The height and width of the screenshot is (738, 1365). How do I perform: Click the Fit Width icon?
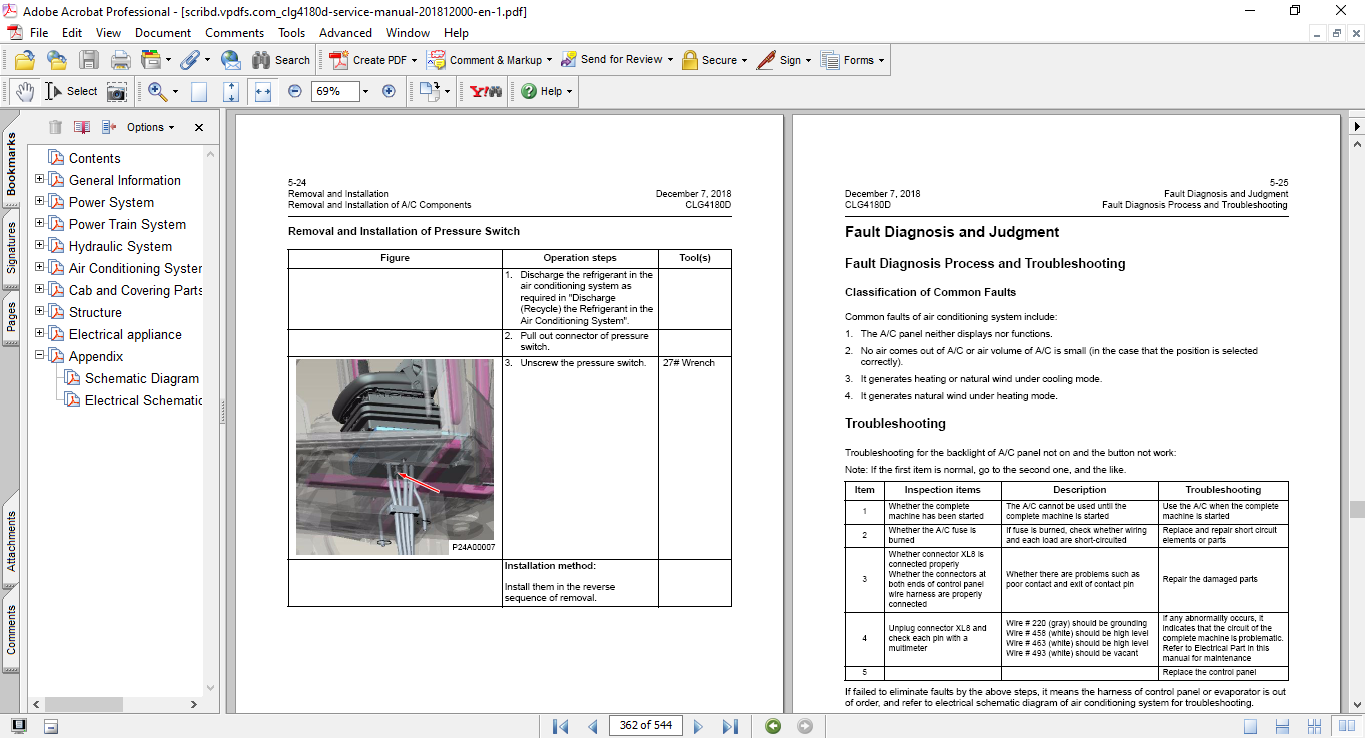click(263, 91)
